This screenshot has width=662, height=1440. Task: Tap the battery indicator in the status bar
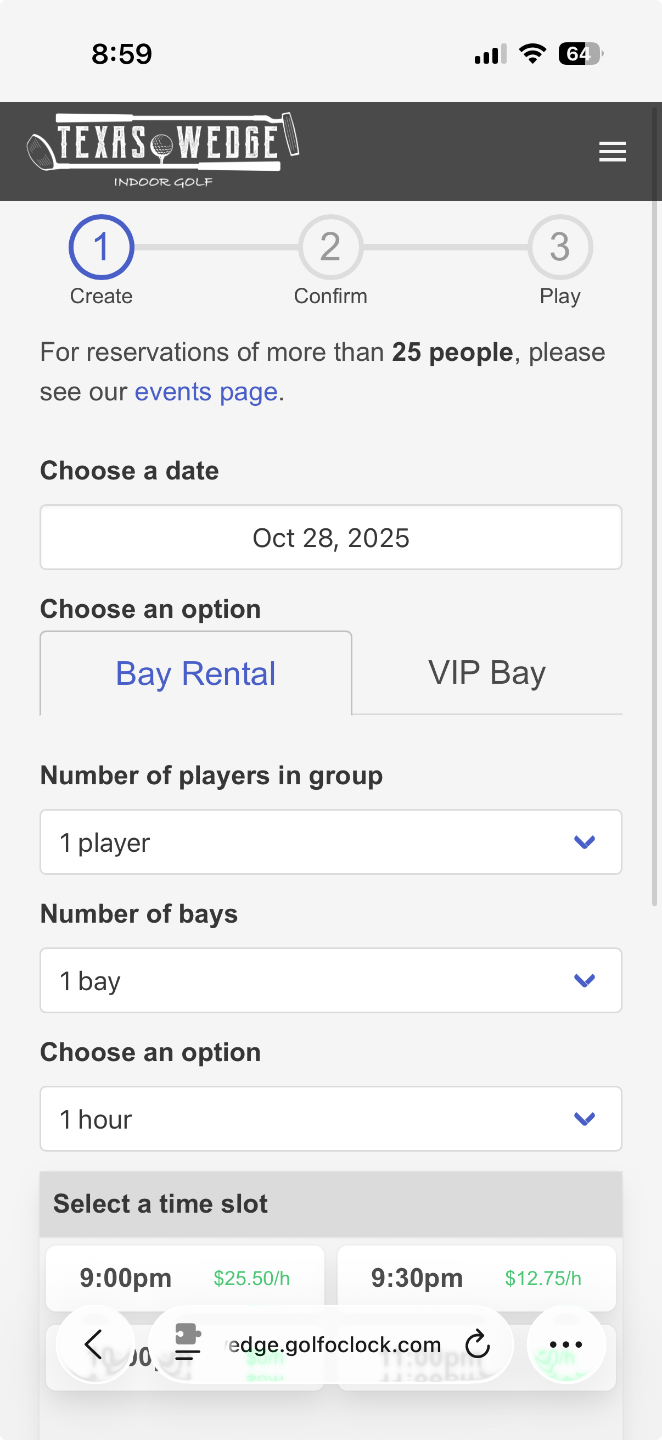tap(580, 54)
